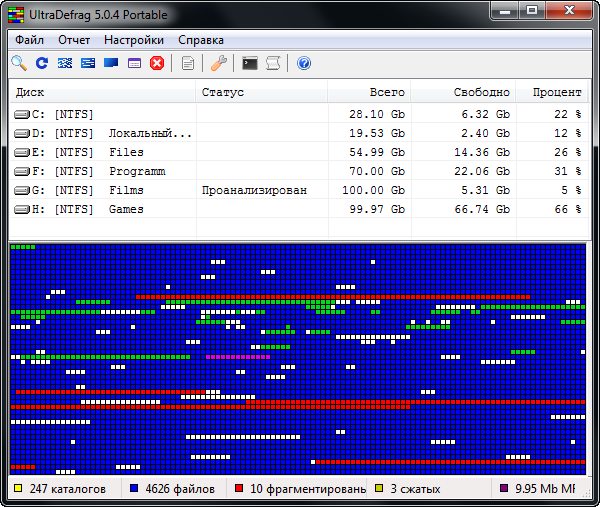Click the Процент column header
The image size is (600, 507).
pos(556,92)
